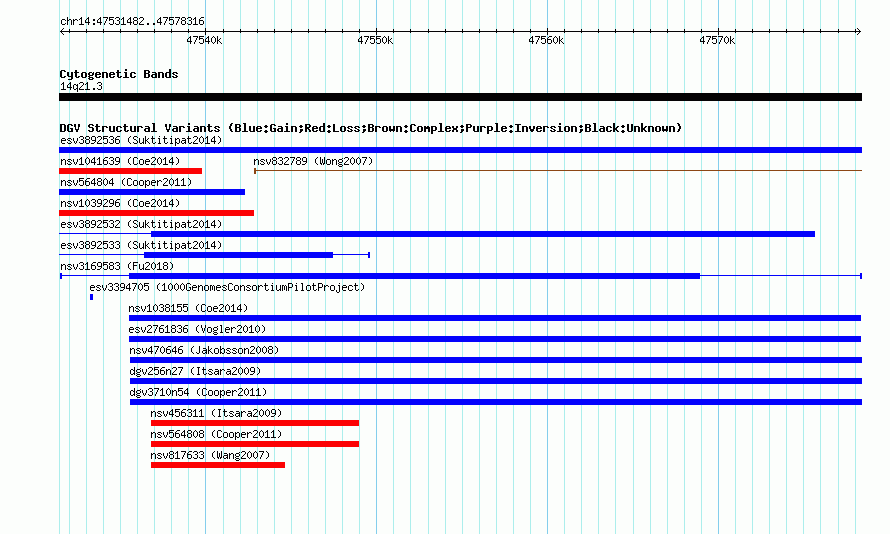Screen dimensions: 890x534
Task: Click the red nsv564808 loss bar
Action: click(255, 444)
